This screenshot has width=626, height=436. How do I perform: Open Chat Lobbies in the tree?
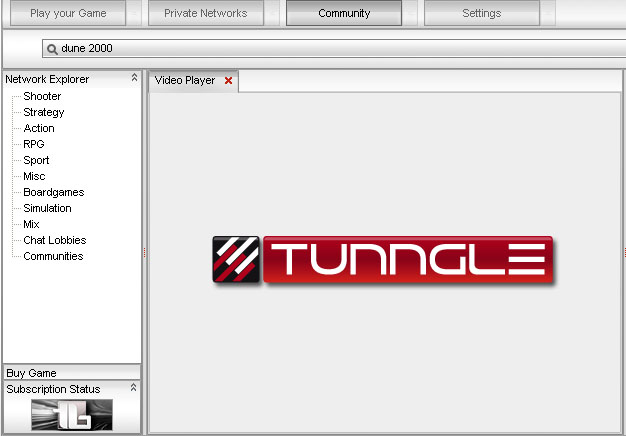coord(55,240)
